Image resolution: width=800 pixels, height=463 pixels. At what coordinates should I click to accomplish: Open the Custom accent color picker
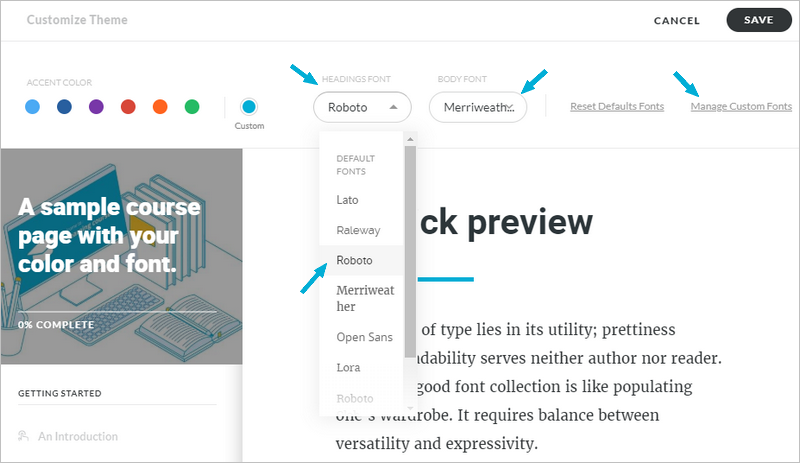(x=249, y=107)
